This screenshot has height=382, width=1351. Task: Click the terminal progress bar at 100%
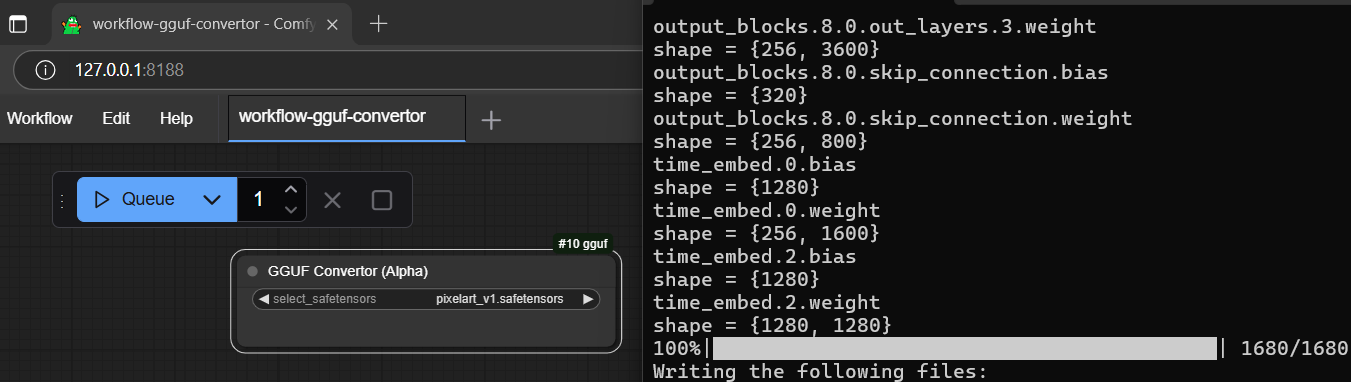point(965,348)
